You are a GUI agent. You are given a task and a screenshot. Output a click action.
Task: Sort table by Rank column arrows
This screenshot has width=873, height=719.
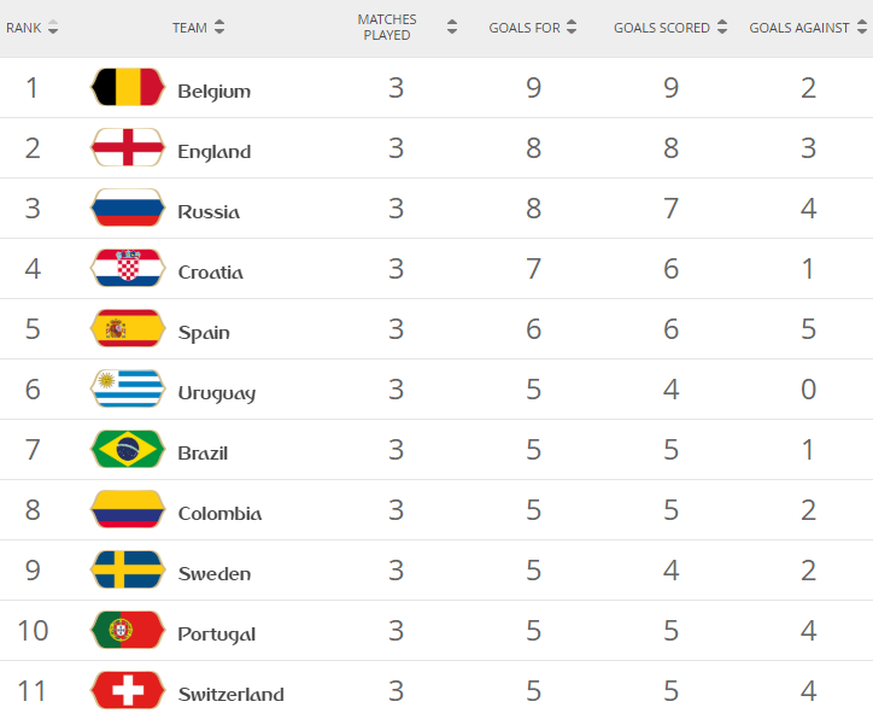(x=53, y=28)
